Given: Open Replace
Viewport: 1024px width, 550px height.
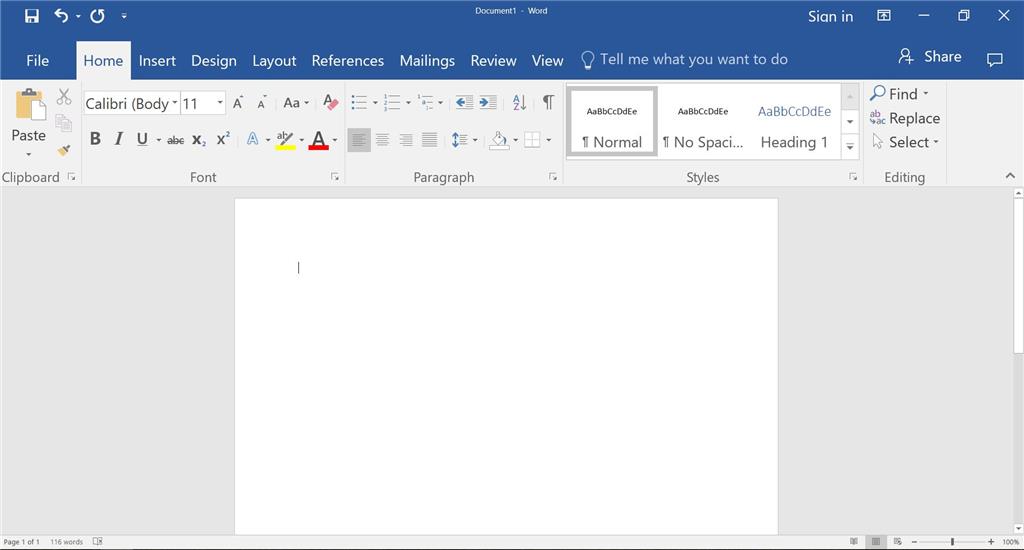Looking at the screenshot, I should click(x=905, y=118).
